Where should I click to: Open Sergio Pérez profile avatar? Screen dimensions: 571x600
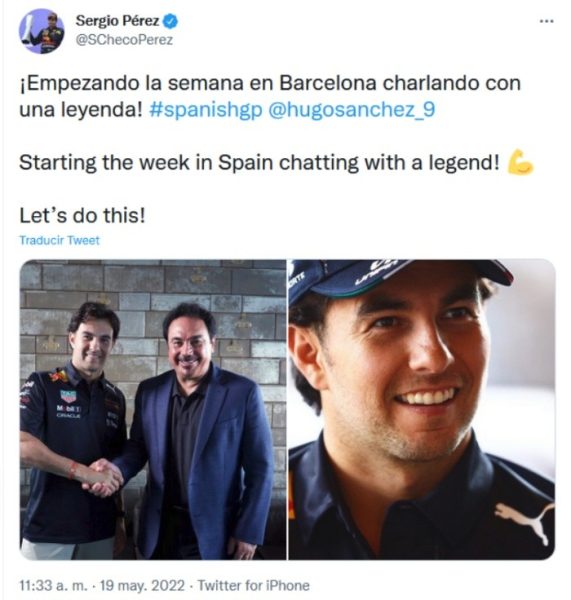[x=41, y=31]
